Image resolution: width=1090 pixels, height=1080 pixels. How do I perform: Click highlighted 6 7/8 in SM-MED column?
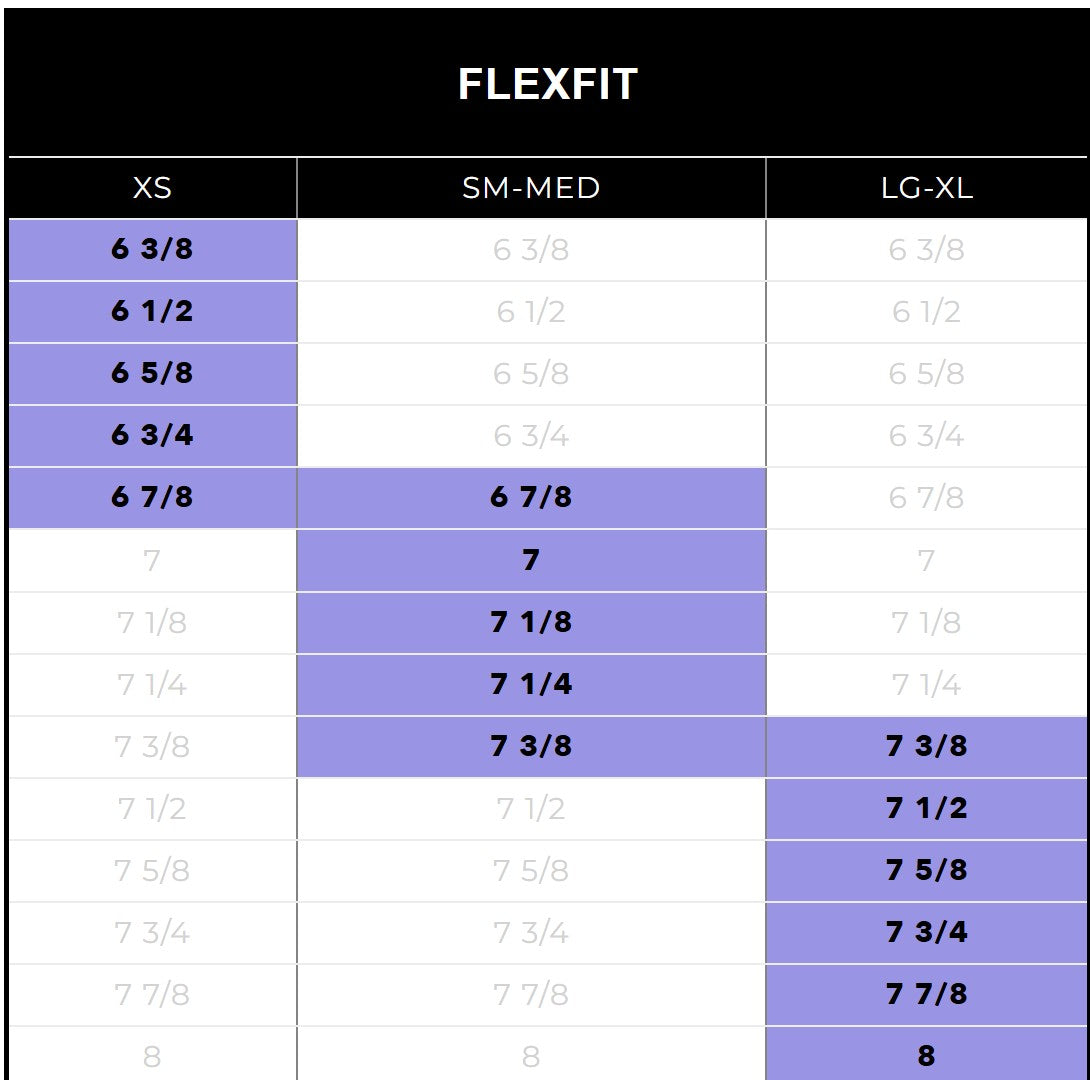point(531,498)
